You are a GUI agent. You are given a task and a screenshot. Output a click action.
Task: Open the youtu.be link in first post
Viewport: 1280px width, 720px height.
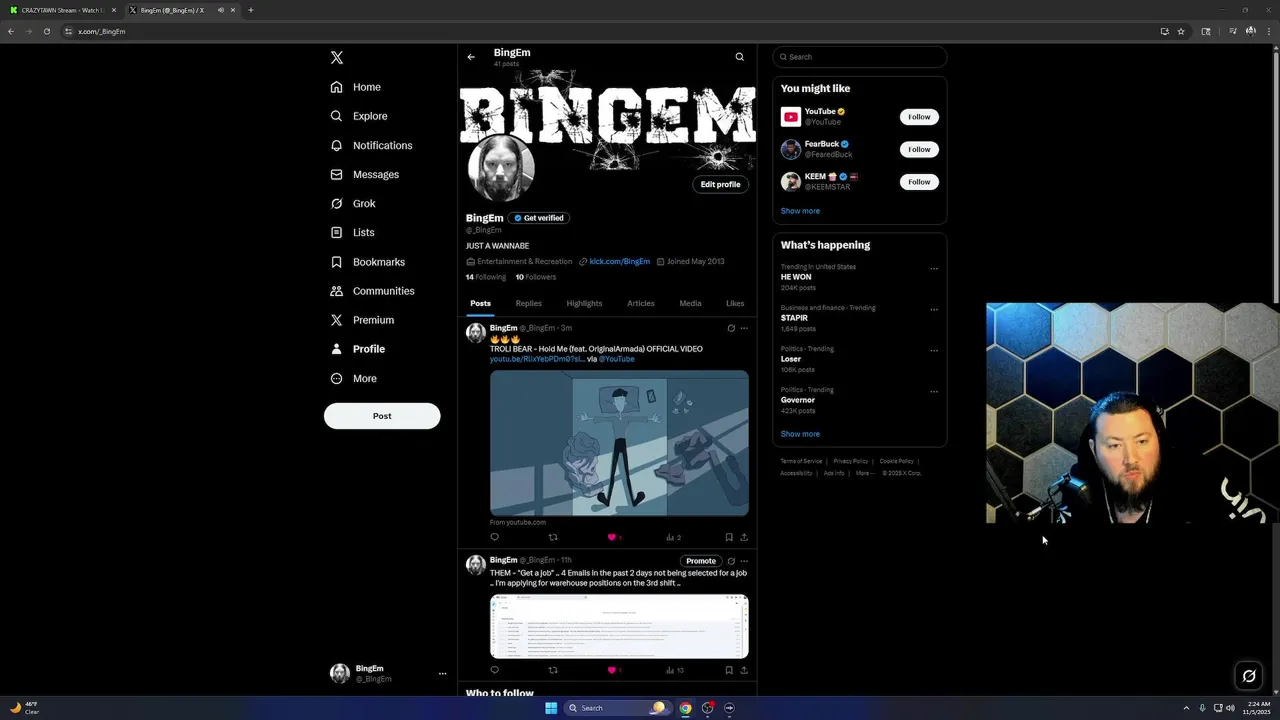click(537, 359)
